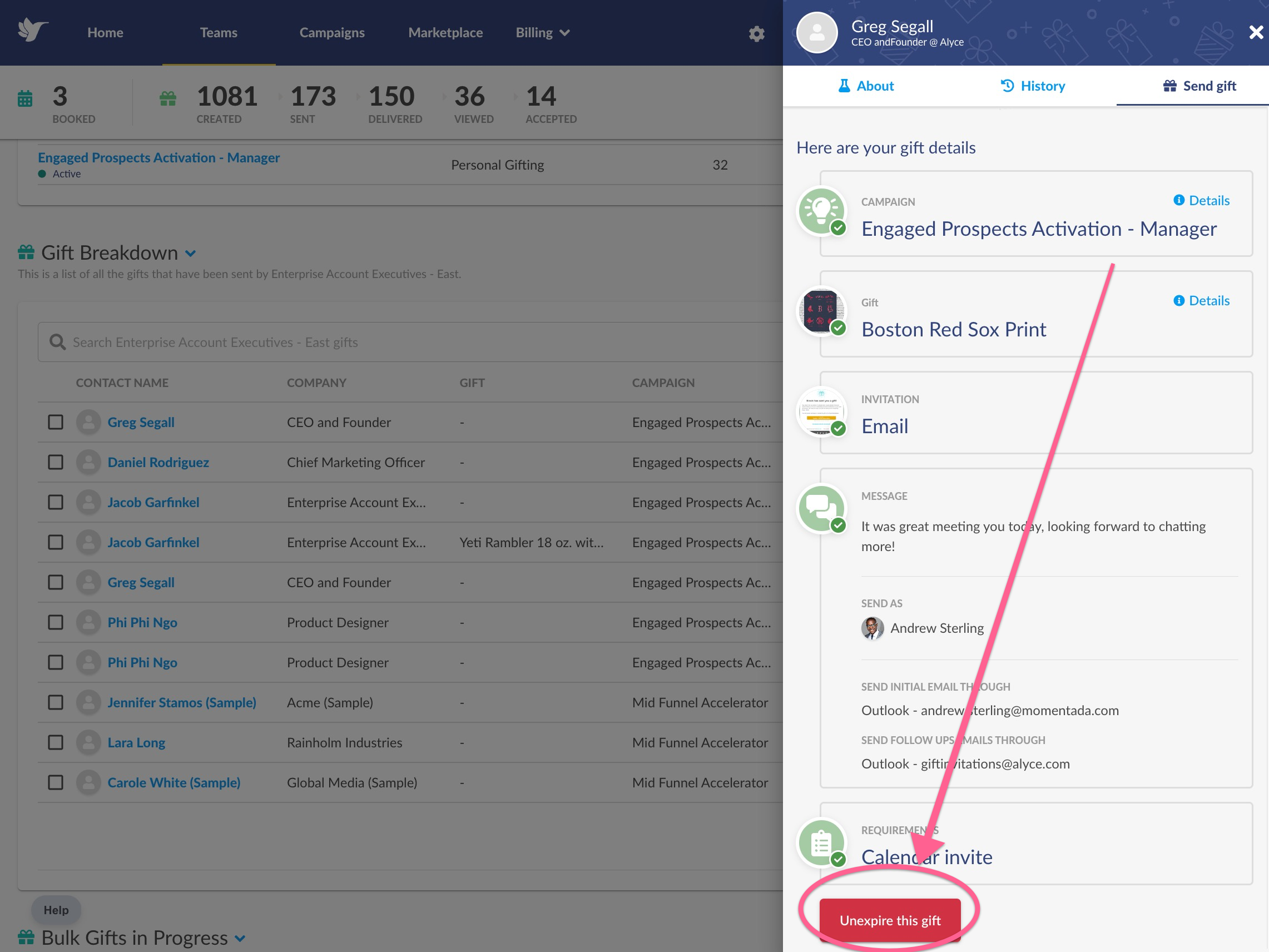Image resolution: width=1269 pixels, height=952 pixels.
Task: Click the green gift icon beside 1081 Created
Action: pos(167,98)
